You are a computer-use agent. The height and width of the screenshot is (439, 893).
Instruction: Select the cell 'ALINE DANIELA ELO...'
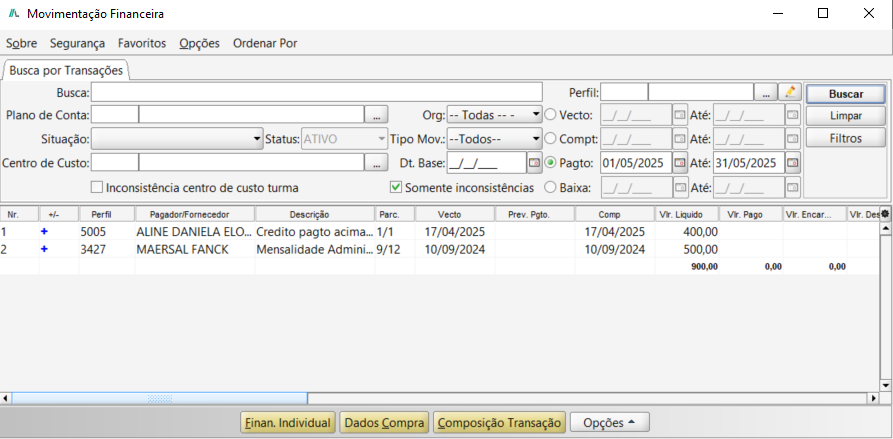[x=195, y=232]
